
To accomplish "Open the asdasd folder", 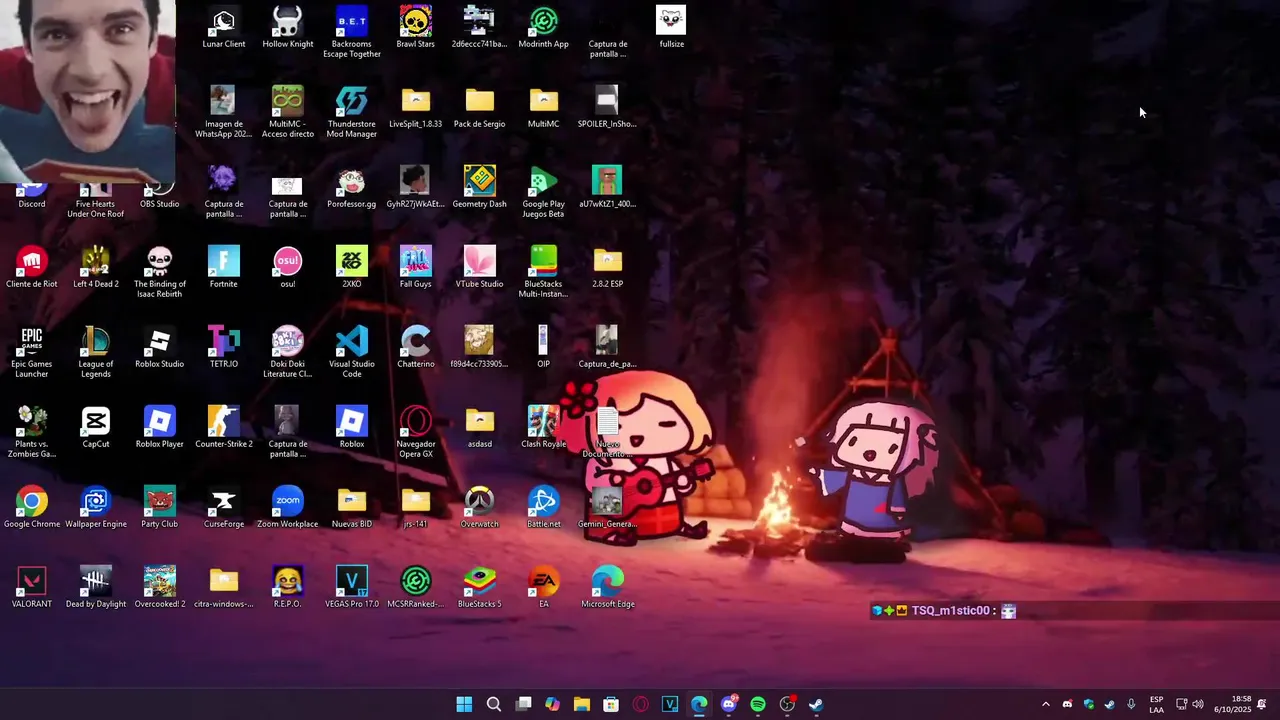I will point(480,428).
